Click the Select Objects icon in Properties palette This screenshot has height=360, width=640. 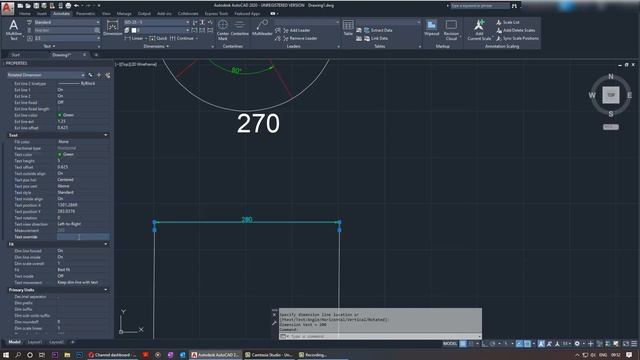click(x=99, y=75)
